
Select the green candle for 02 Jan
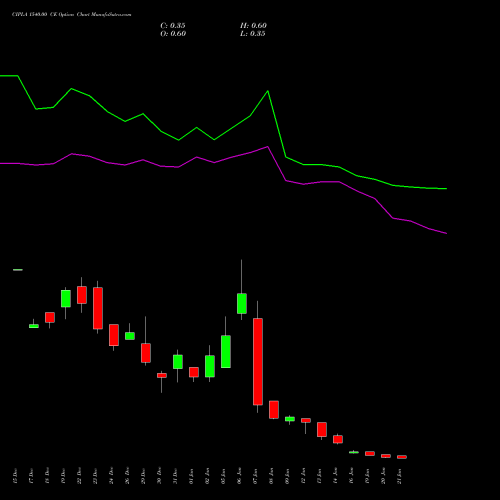210,366
